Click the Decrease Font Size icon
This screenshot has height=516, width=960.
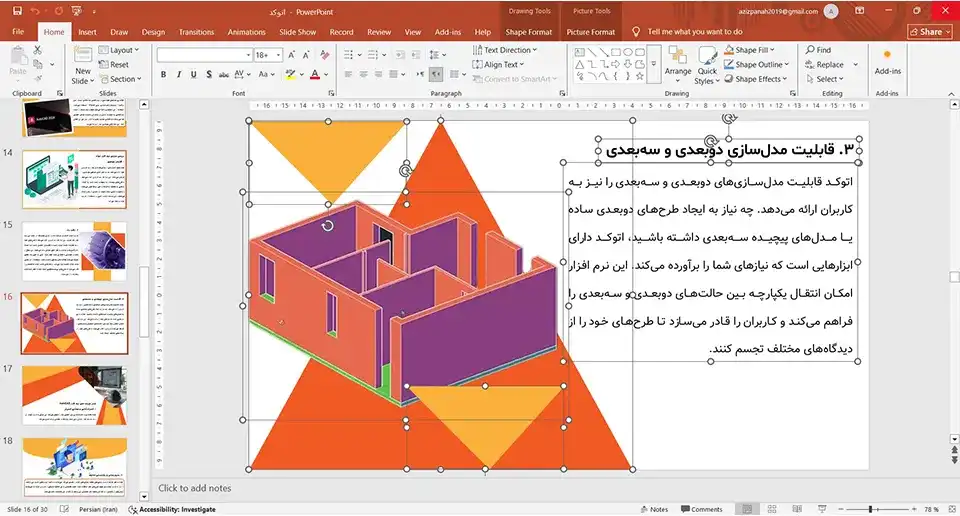coord(306,55)
